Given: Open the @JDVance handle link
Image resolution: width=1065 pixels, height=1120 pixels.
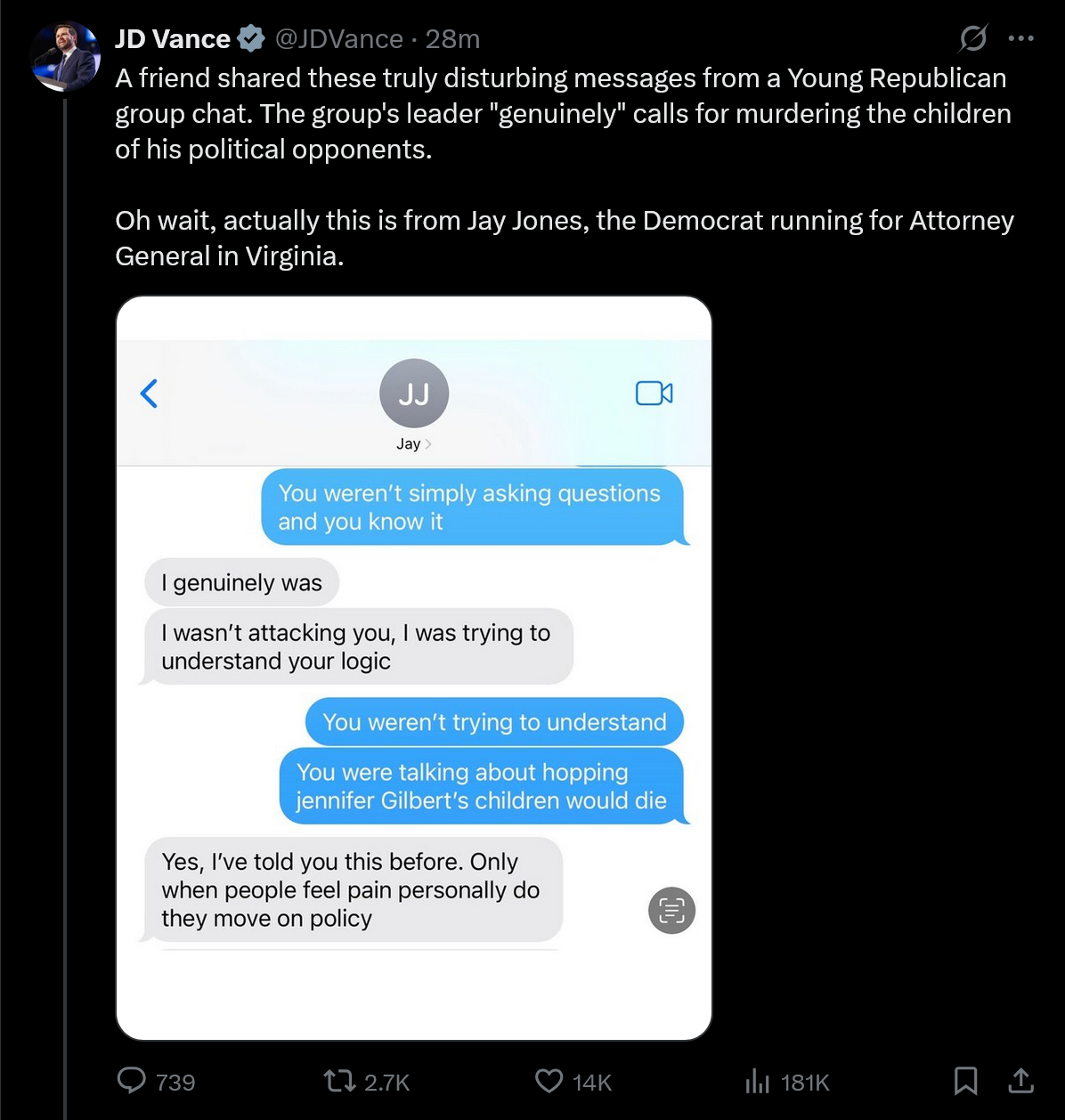Looking at the screenshot, I should (x=339, y=38).
